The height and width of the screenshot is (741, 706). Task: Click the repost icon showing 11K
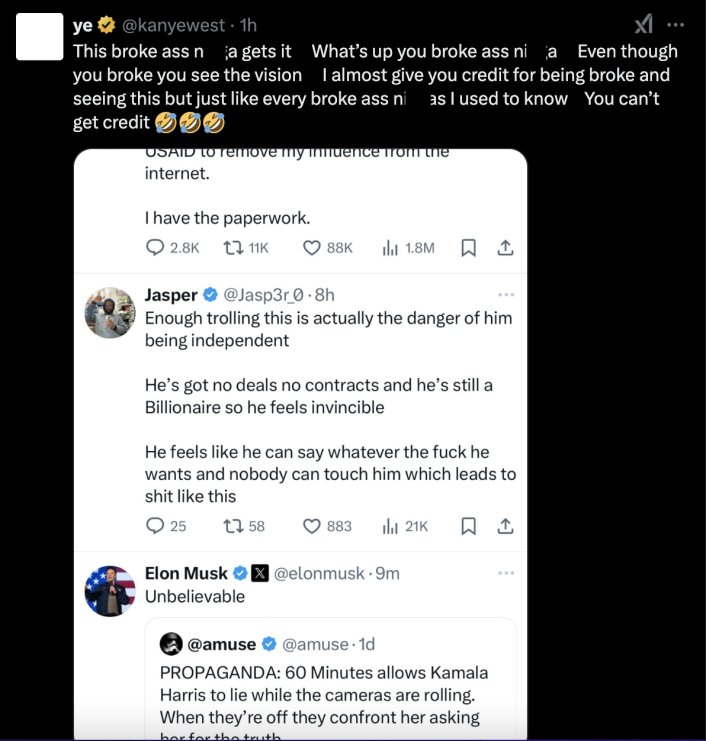[x=232, y=247]
